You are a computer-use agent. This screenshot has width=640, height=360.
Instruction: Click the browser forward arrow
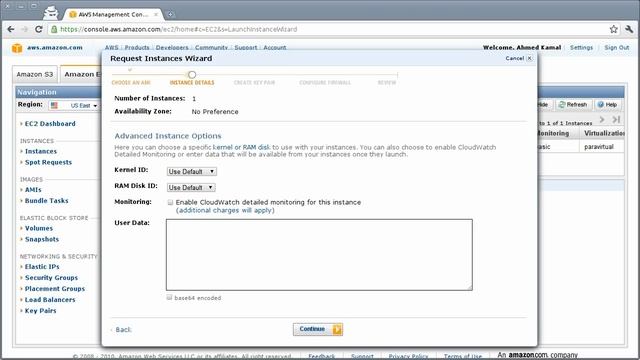pyautogui.click(x=24, y=29)
